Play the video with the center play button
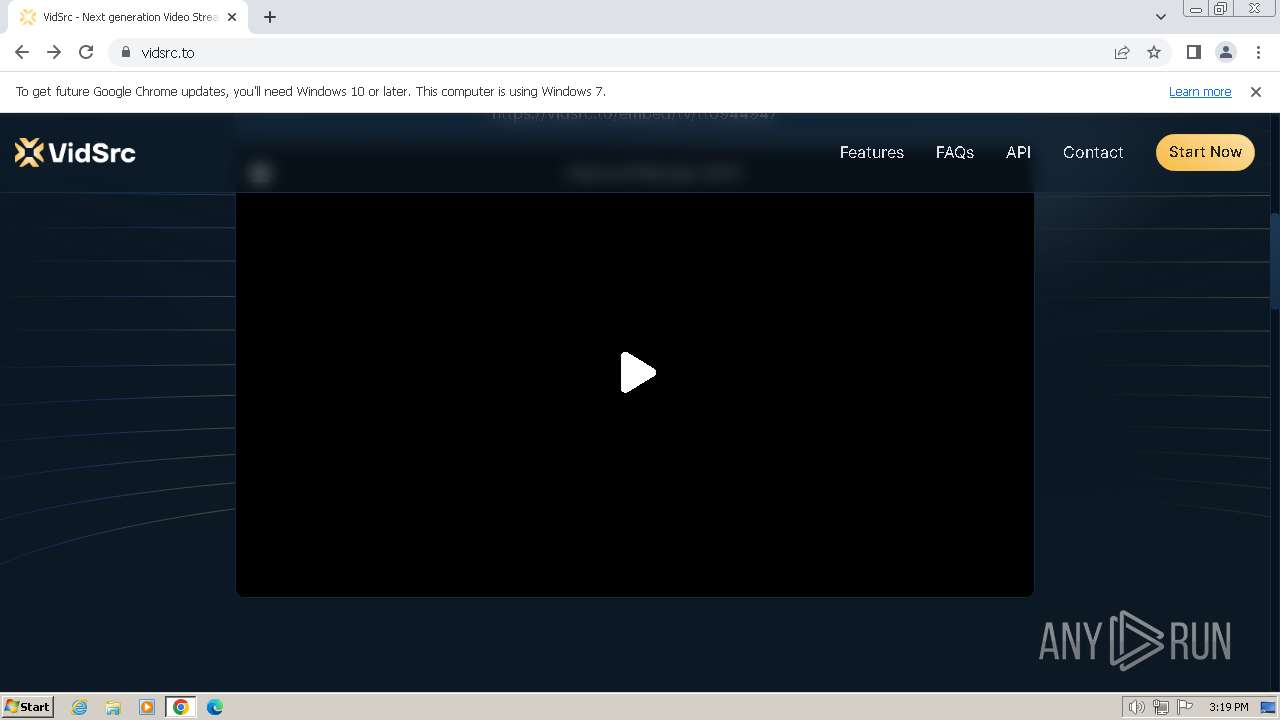Screen dimensions: 1280x720 tap(637, 372)
